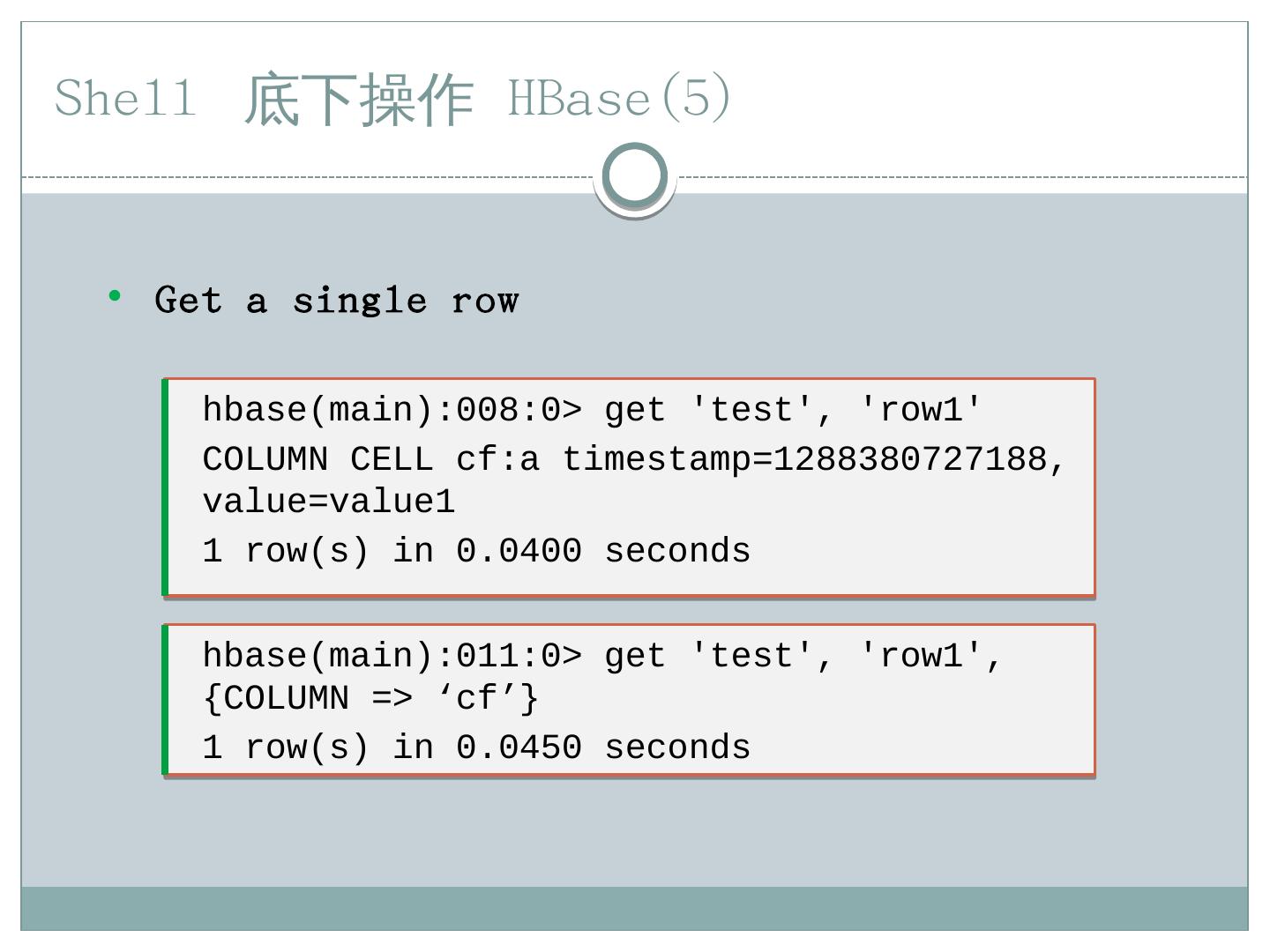Viewport: 1270px width, 952px height.
Task: Click the circle ornament on the title divider
Action: click(635, 176)
